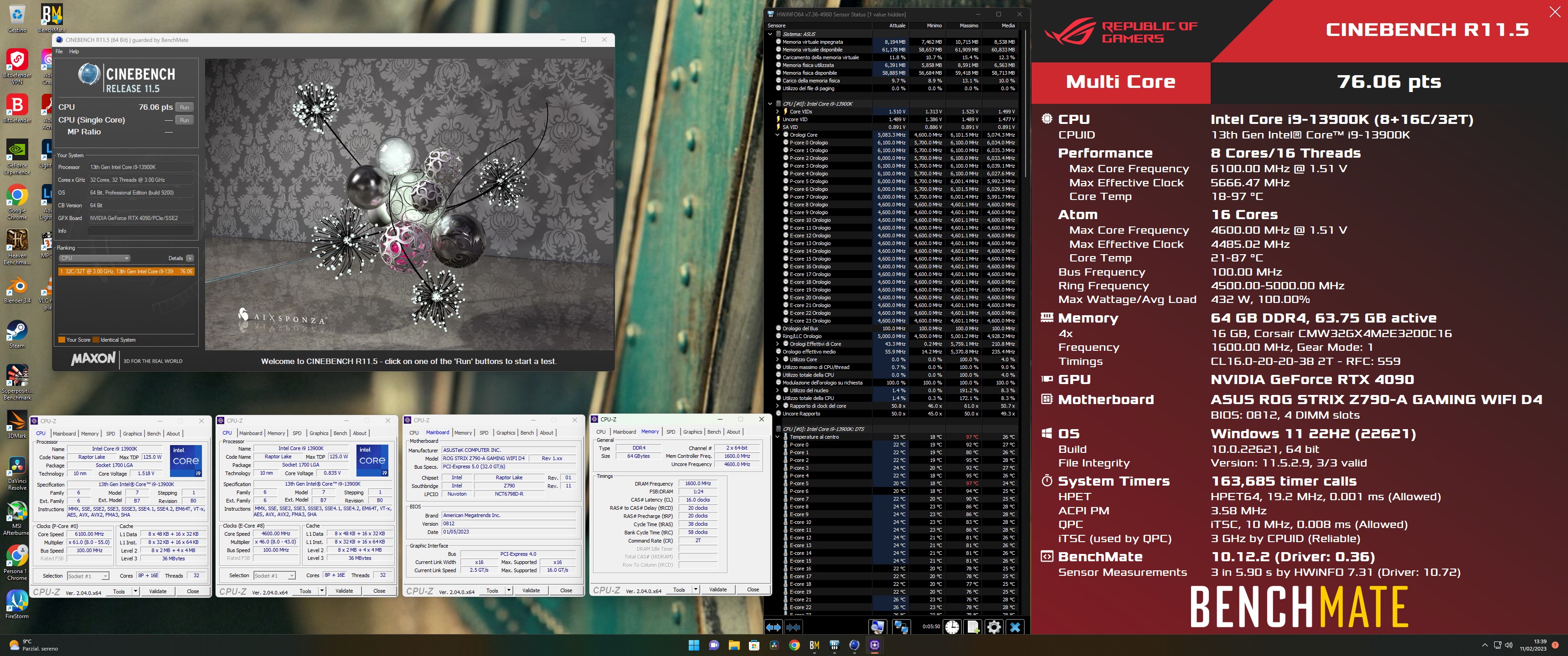Click Cinebench Info input field

click(x=141, y=231)
